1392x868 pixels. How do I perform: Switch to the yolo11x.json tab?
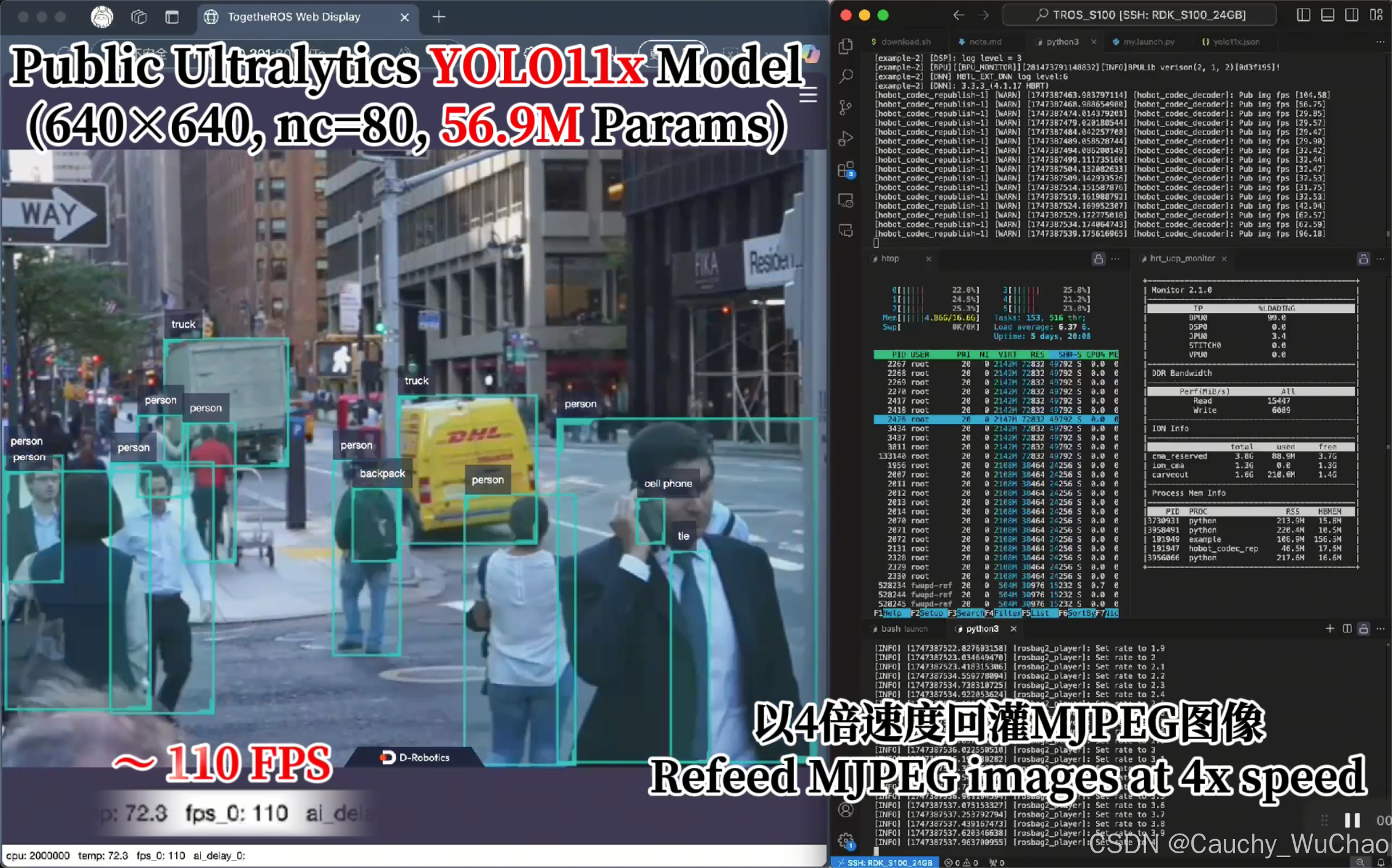(x=1235, y=42)
